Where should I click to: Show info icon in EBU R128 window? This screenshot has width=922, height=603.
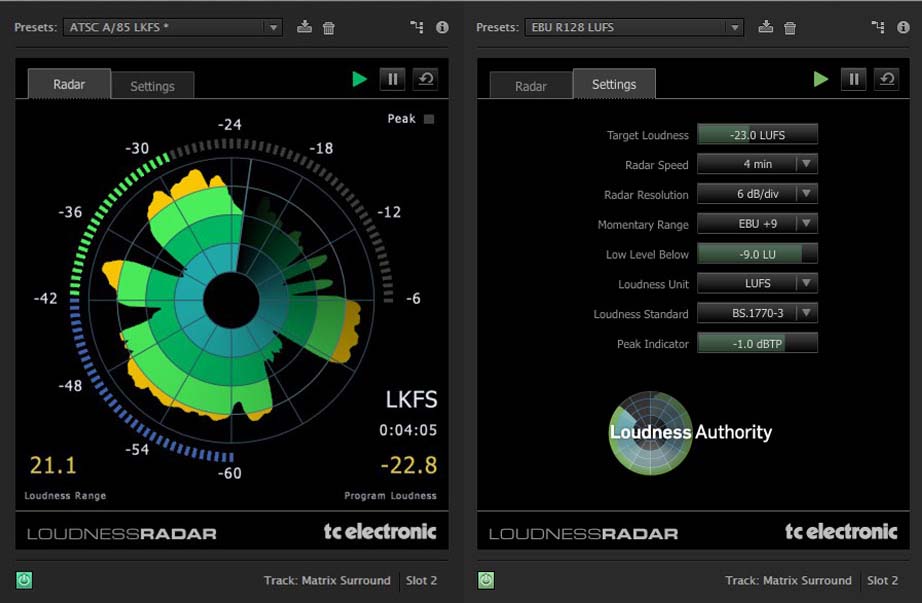(x=903, y=27)
